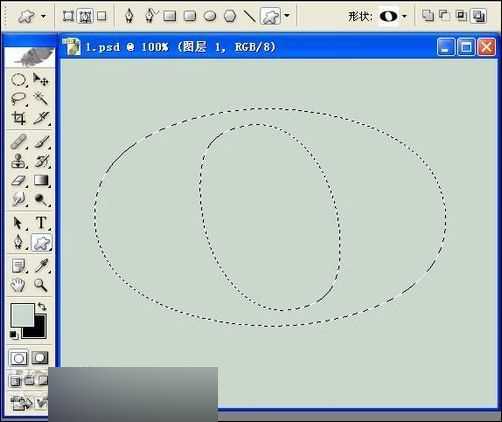
Task: Expand custom shape geometry options arrow
Action: point(287,16)
